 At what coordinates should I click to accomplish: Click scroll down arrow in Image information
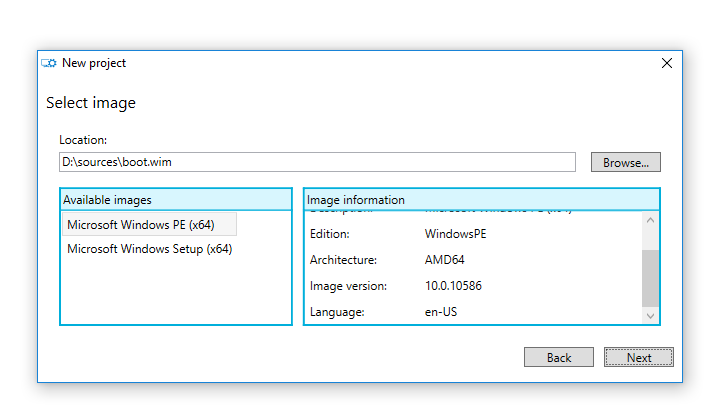(x=650, y=315)
